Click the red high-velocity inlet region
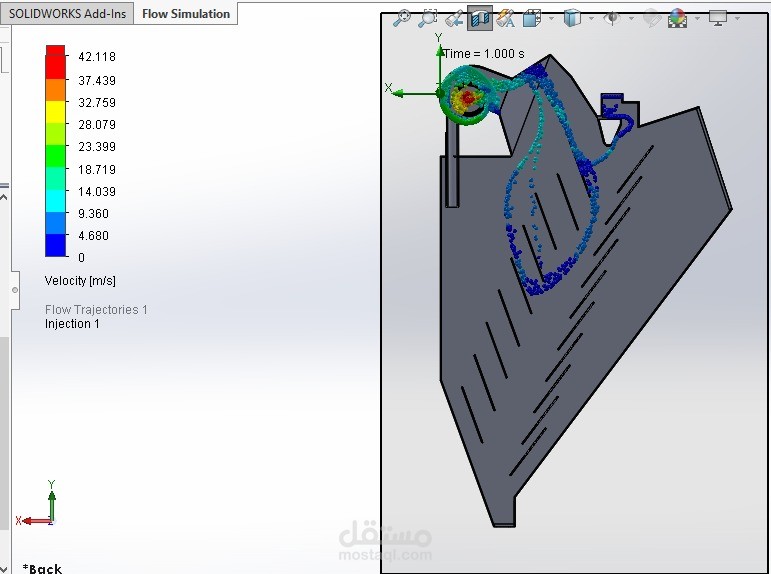Image resolution: width=771 pixels, height=574 pixels. 468,98
